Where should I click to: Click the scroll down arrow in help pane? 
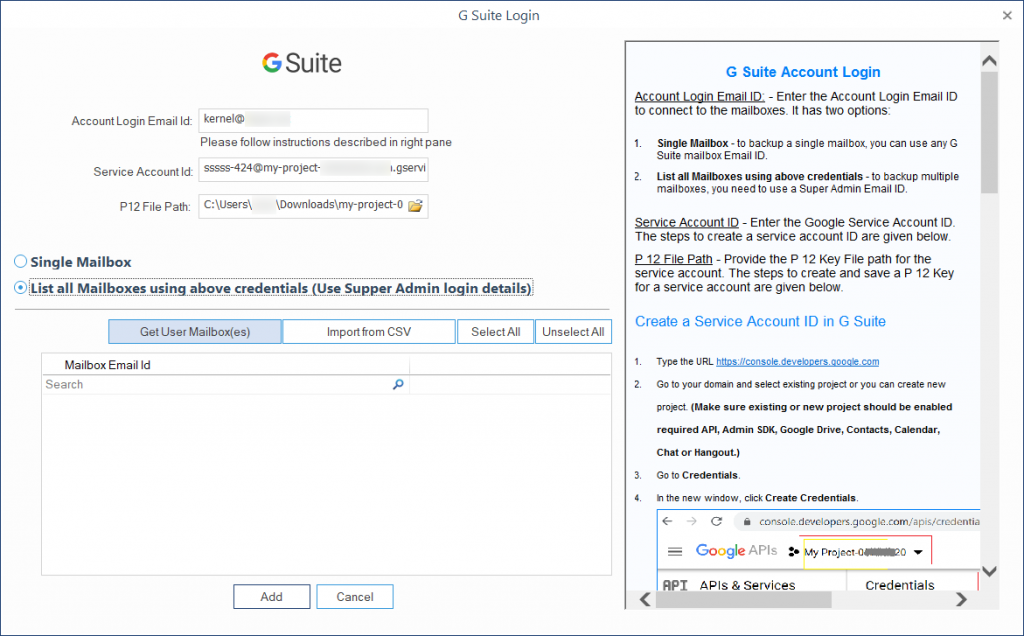(989, 571)
